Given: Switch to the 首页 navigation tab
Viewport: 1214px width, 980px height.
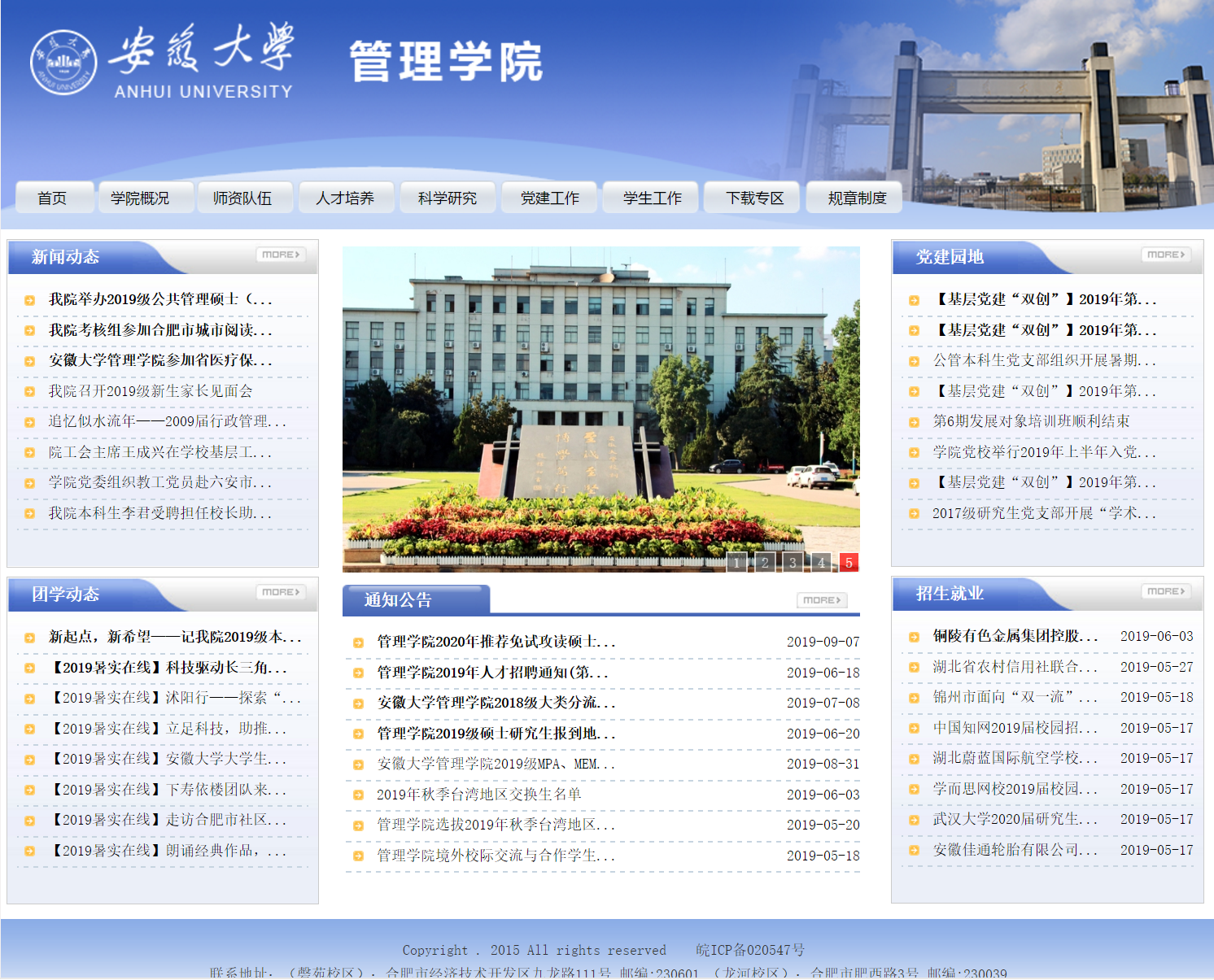Looking at the screenshot, I should point(54,197).
